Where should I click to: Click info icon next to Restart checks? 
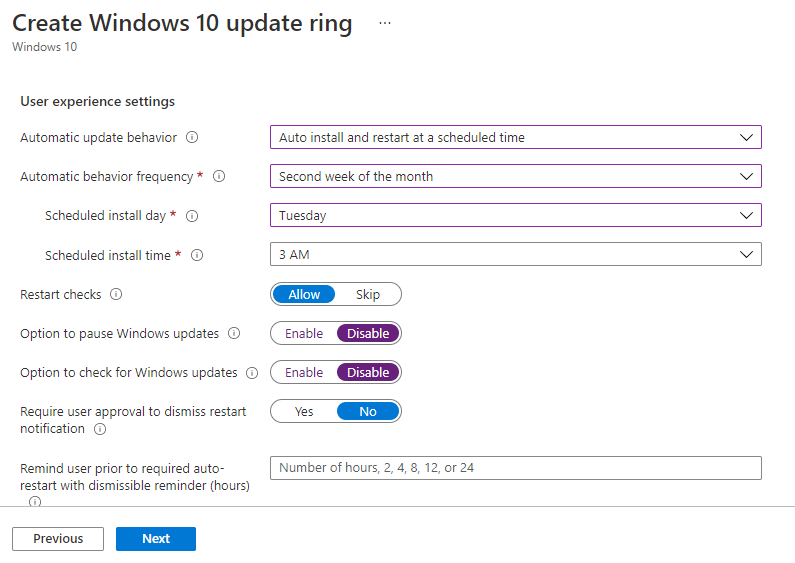(116, 294)
